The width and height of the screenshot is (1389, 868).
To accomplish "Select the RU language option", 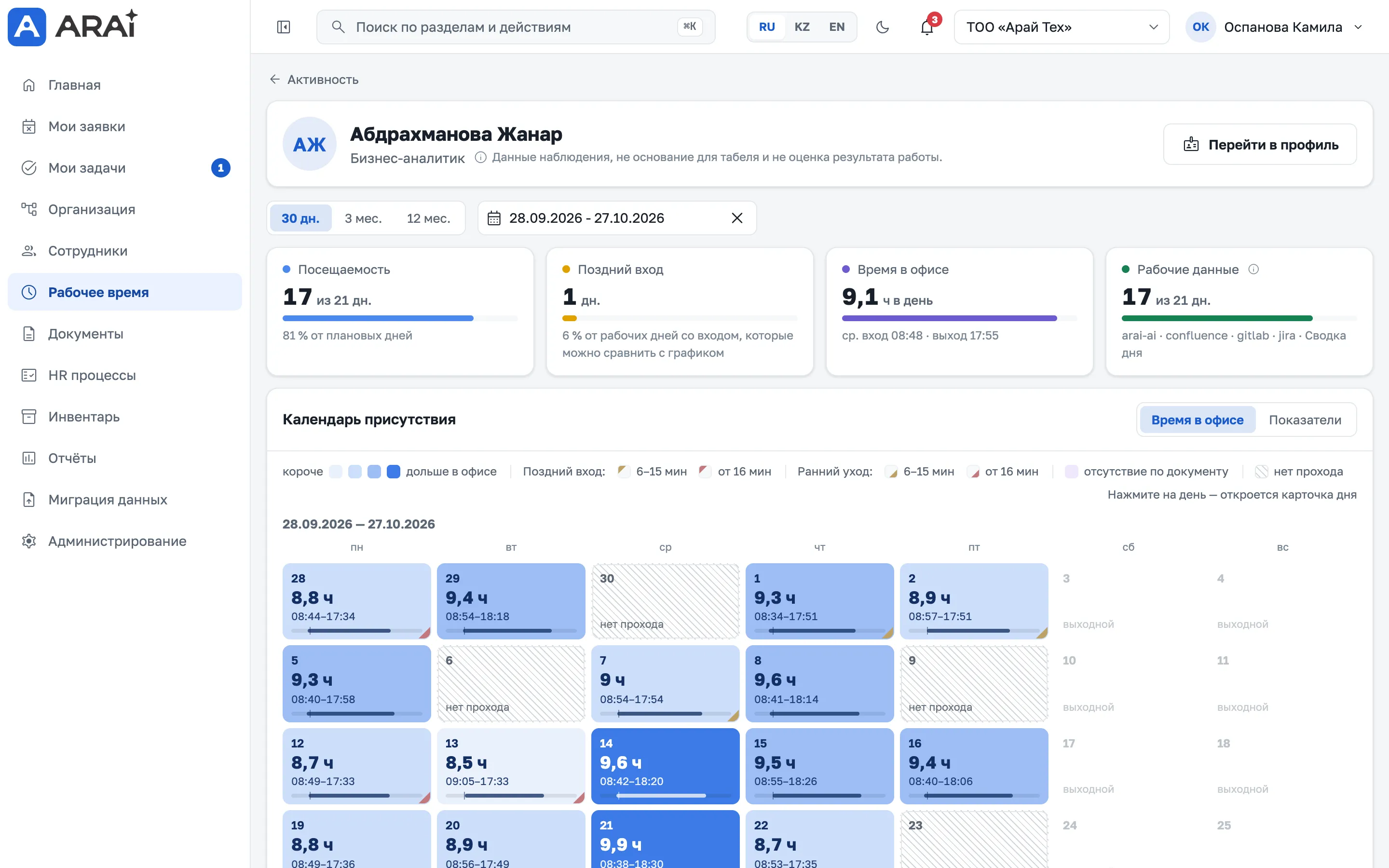I will click(x=767, y=27).
